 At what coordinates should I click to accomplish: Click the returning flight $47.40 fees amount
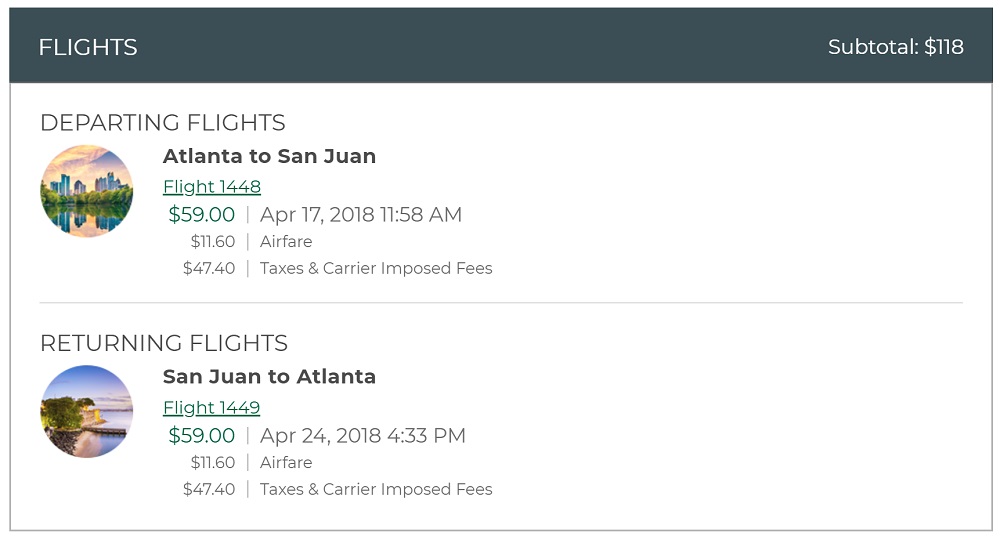pos(209,490)
